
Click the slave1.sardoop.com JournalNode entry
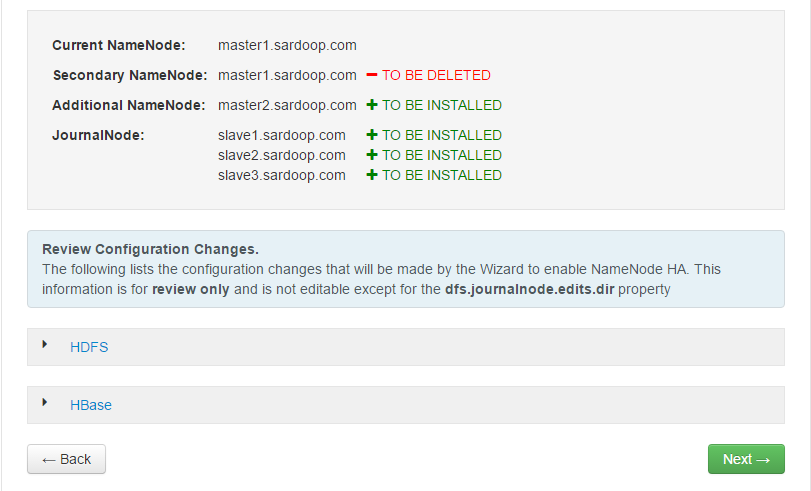pos(282,135)
